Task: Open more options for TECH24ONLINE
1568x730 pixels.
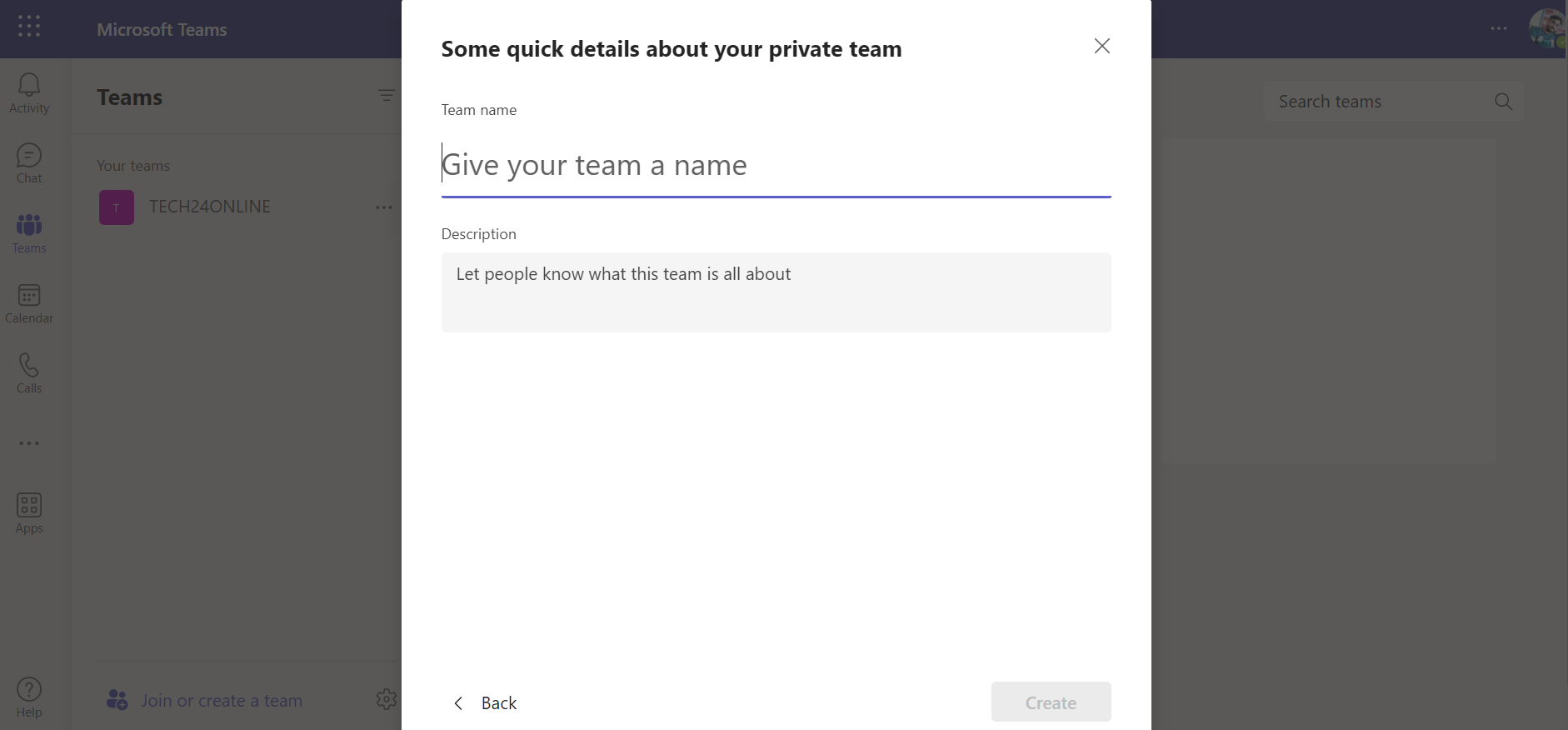Action: click(383, 207)
